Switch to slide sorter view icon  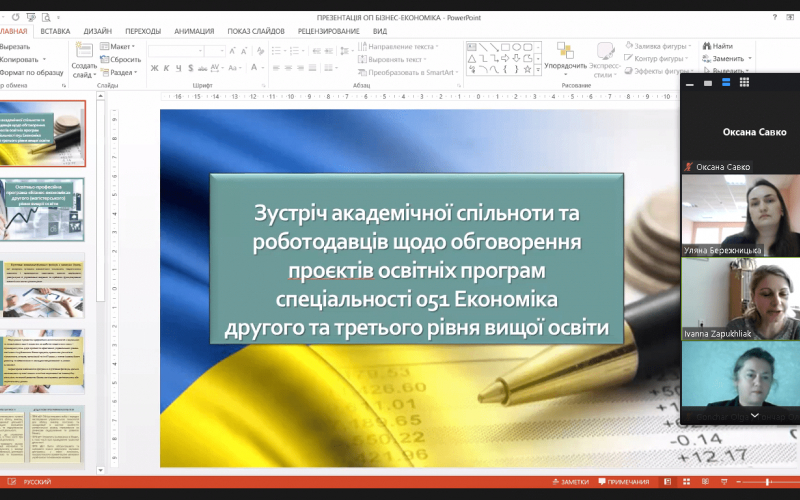pyautogui.click(x=686, y=482)
